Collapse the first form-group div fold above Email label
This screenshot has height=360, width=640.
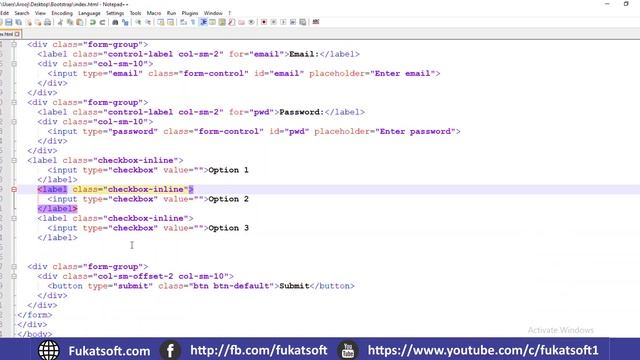[14, 44]
